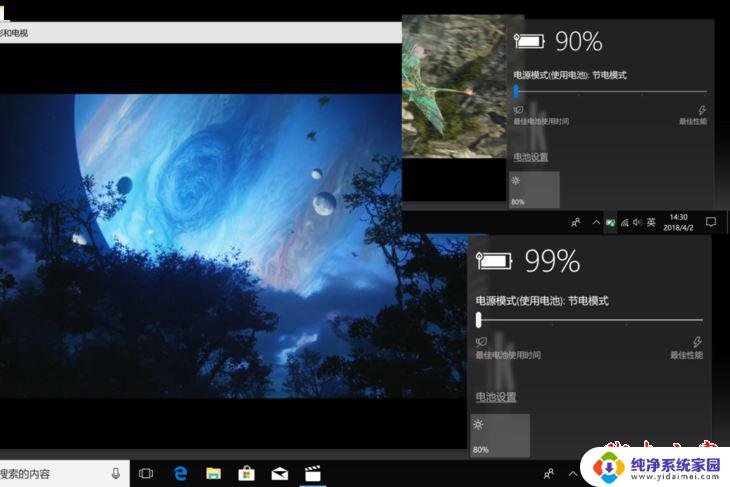
Task: Open File Explorer from the taskbar
Action: pyautogui.click(x=214, y=474)
